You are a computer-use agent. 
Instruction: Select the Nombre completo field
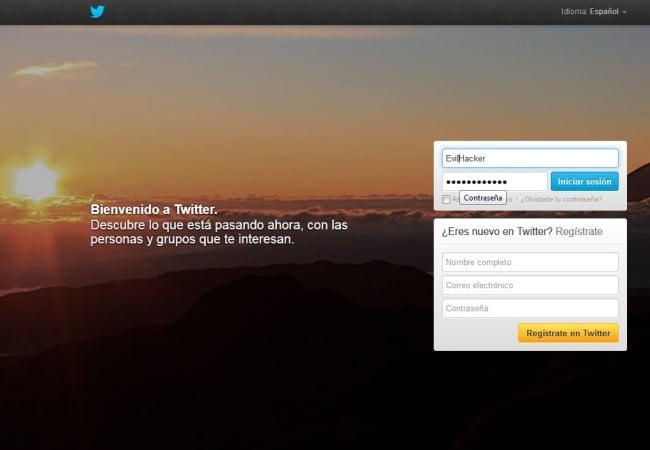click(530, 262)
